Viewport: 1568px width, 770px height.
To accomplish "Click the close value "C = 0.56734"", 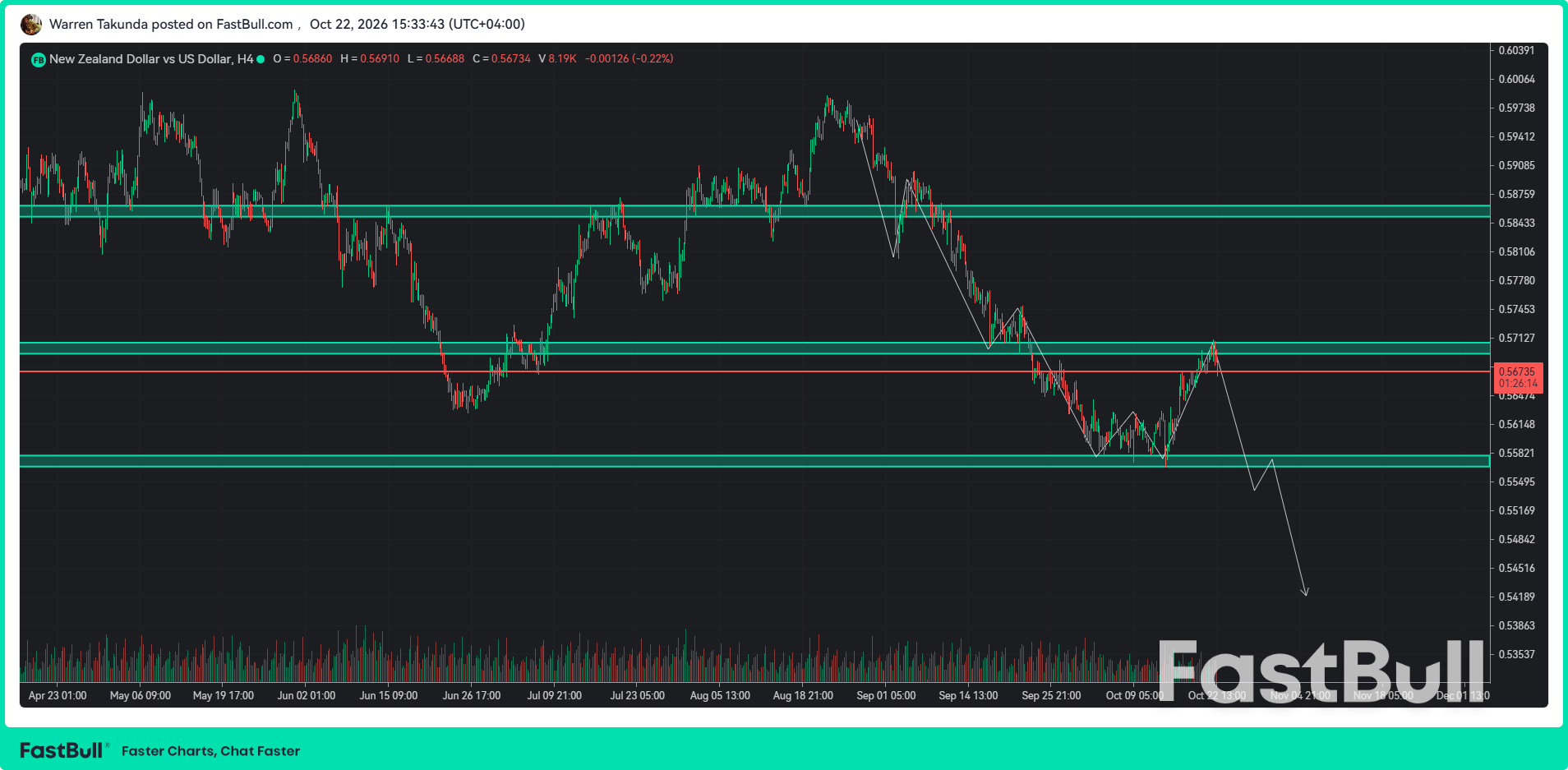I will [501, 59].
